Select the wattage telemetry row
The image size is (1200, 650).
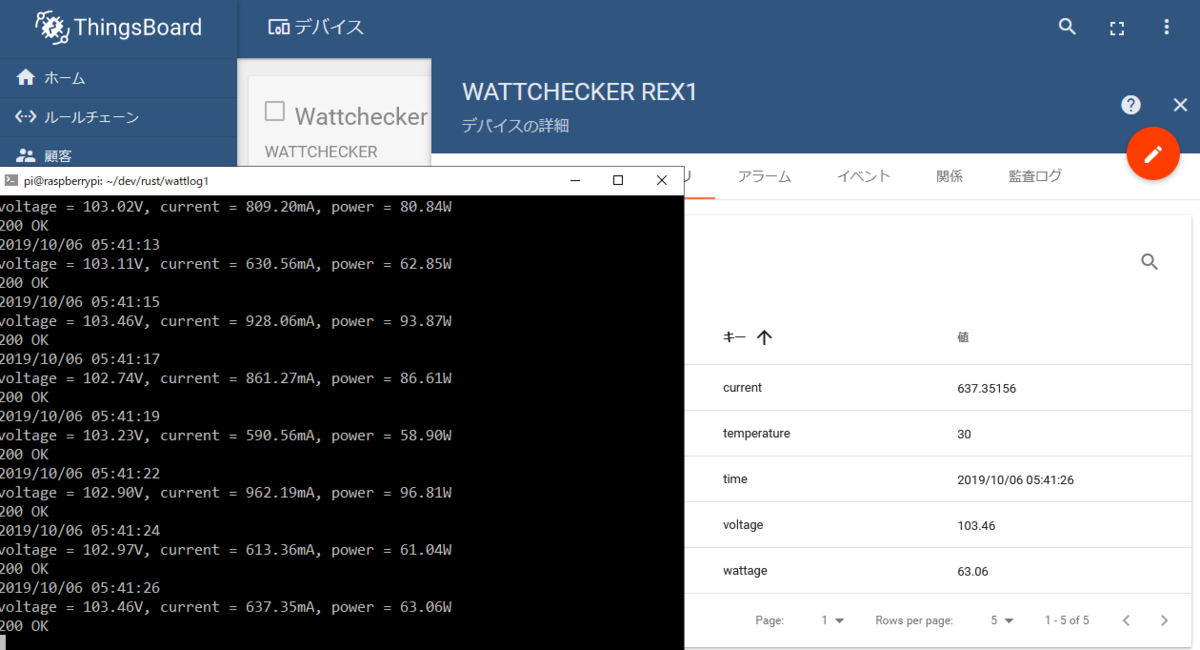pos(937,571)
